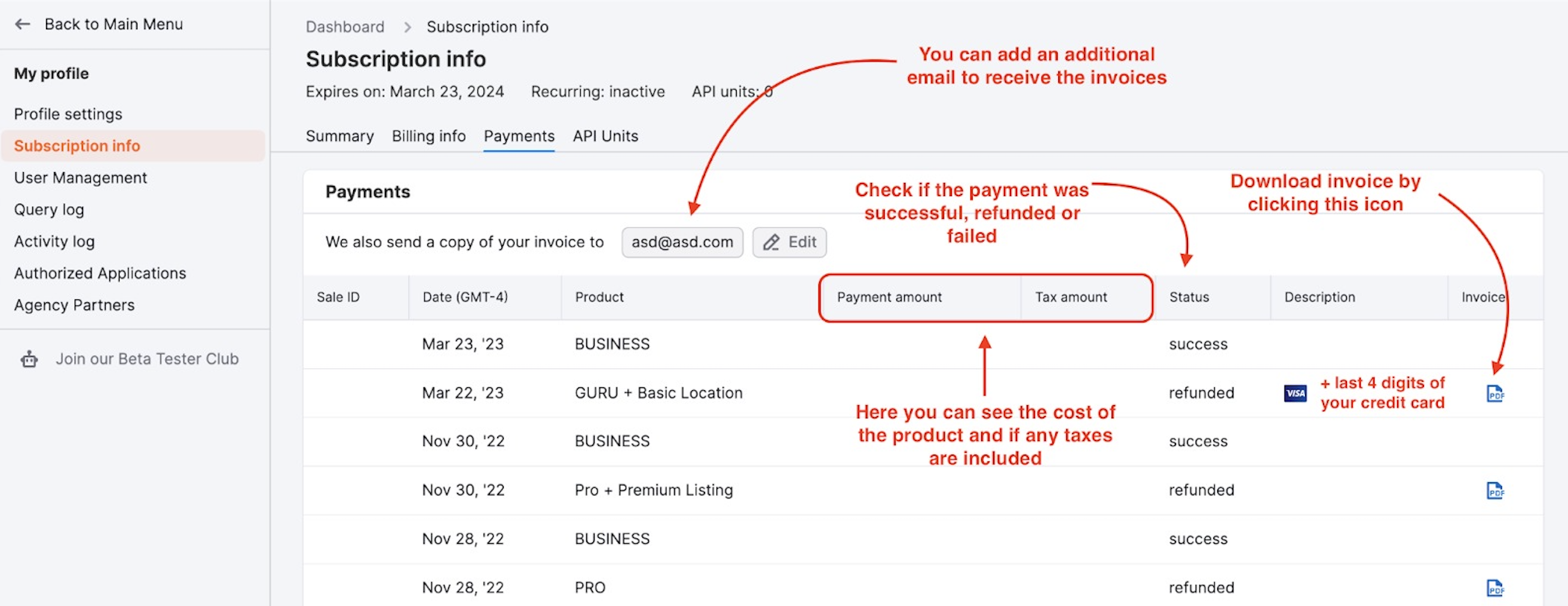This screenshot has width=1568, height=606.
Task: Open Profile settings in the sidebar
Action: 68,115
